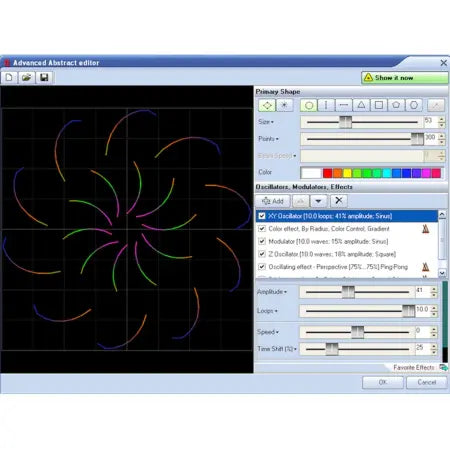450x450 pixels.
Task: Click the Size slider handle
Action: tap(345, 122)
